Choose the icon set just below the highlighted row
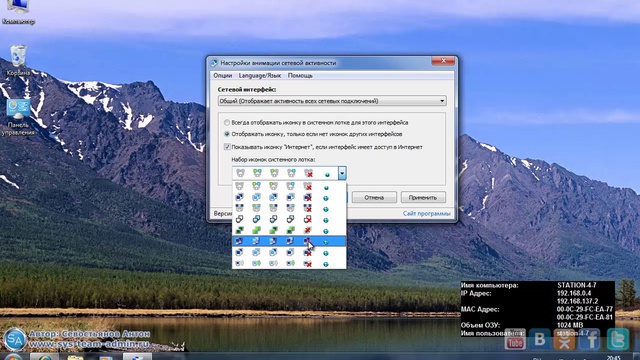 pyautogui.click(x=289, y=253)
